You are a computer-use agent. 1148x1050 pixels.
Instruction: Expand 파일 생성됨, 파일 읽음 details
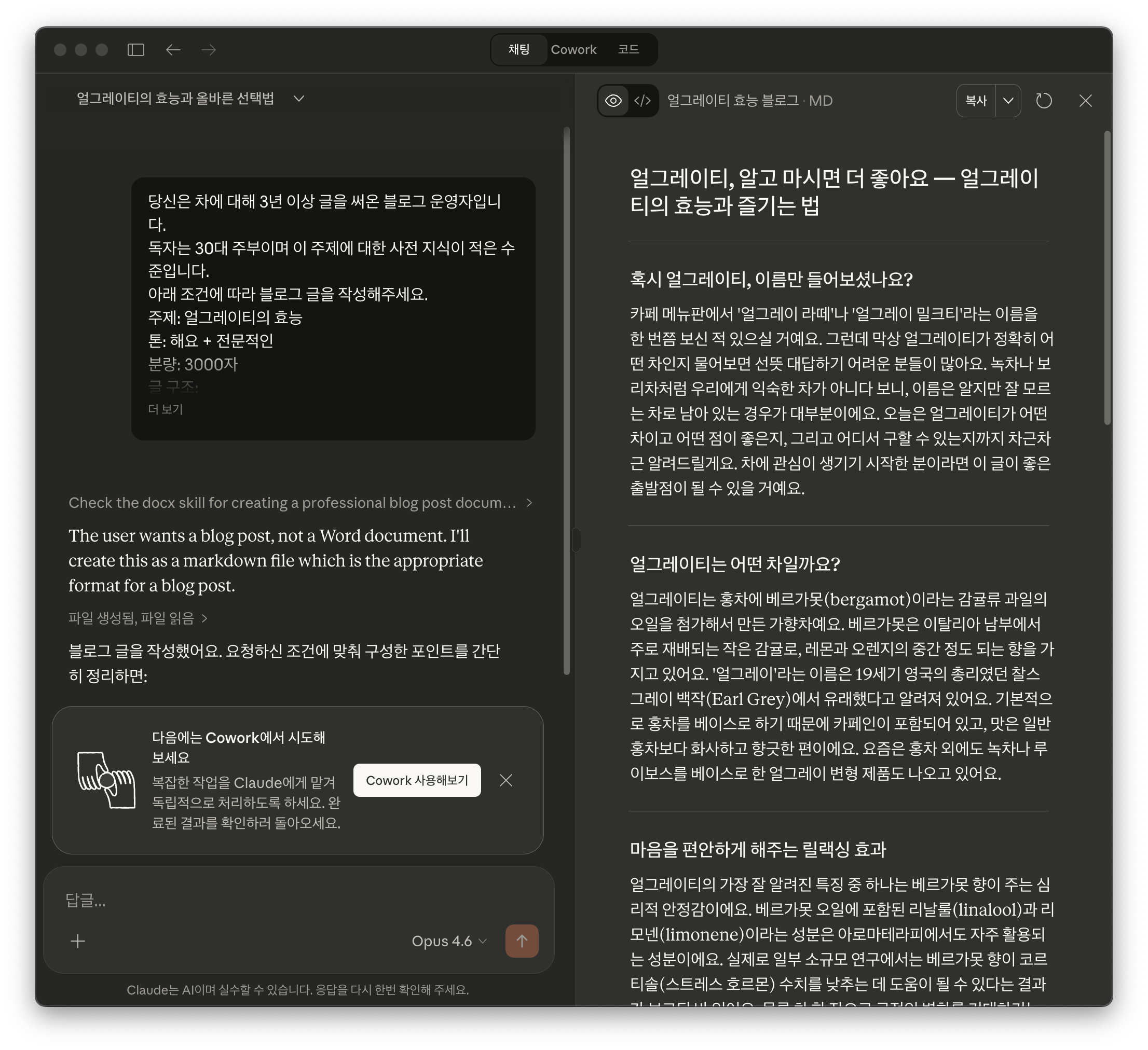coord(138,618)
